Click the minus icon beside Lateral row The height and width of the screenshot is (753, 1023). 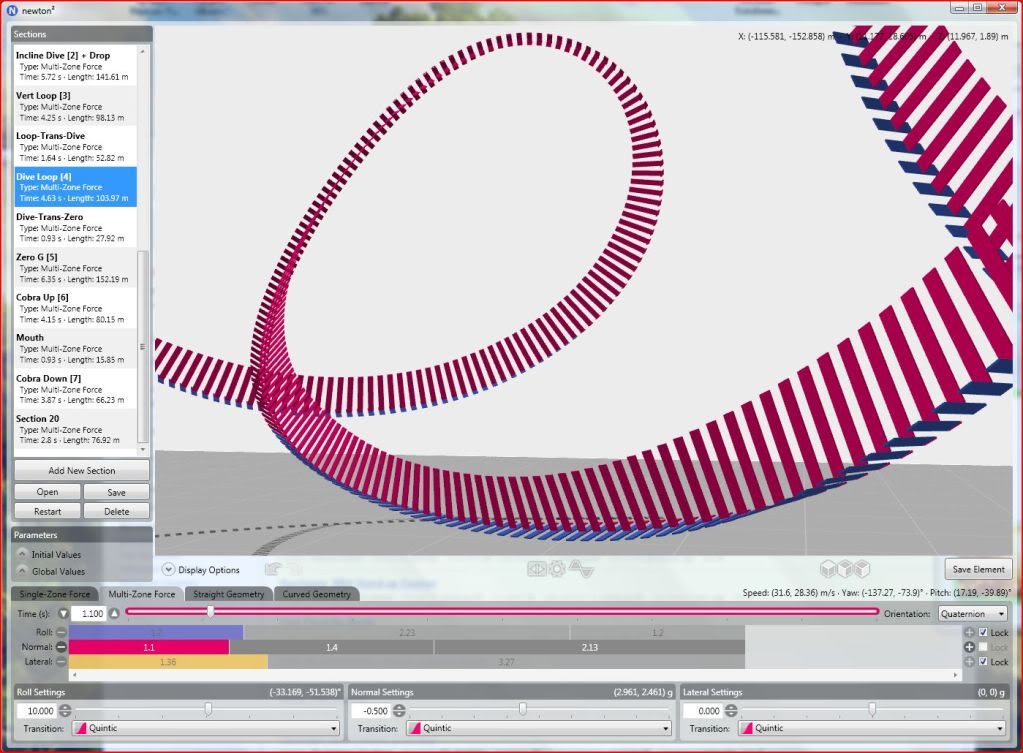click(61, 662)
